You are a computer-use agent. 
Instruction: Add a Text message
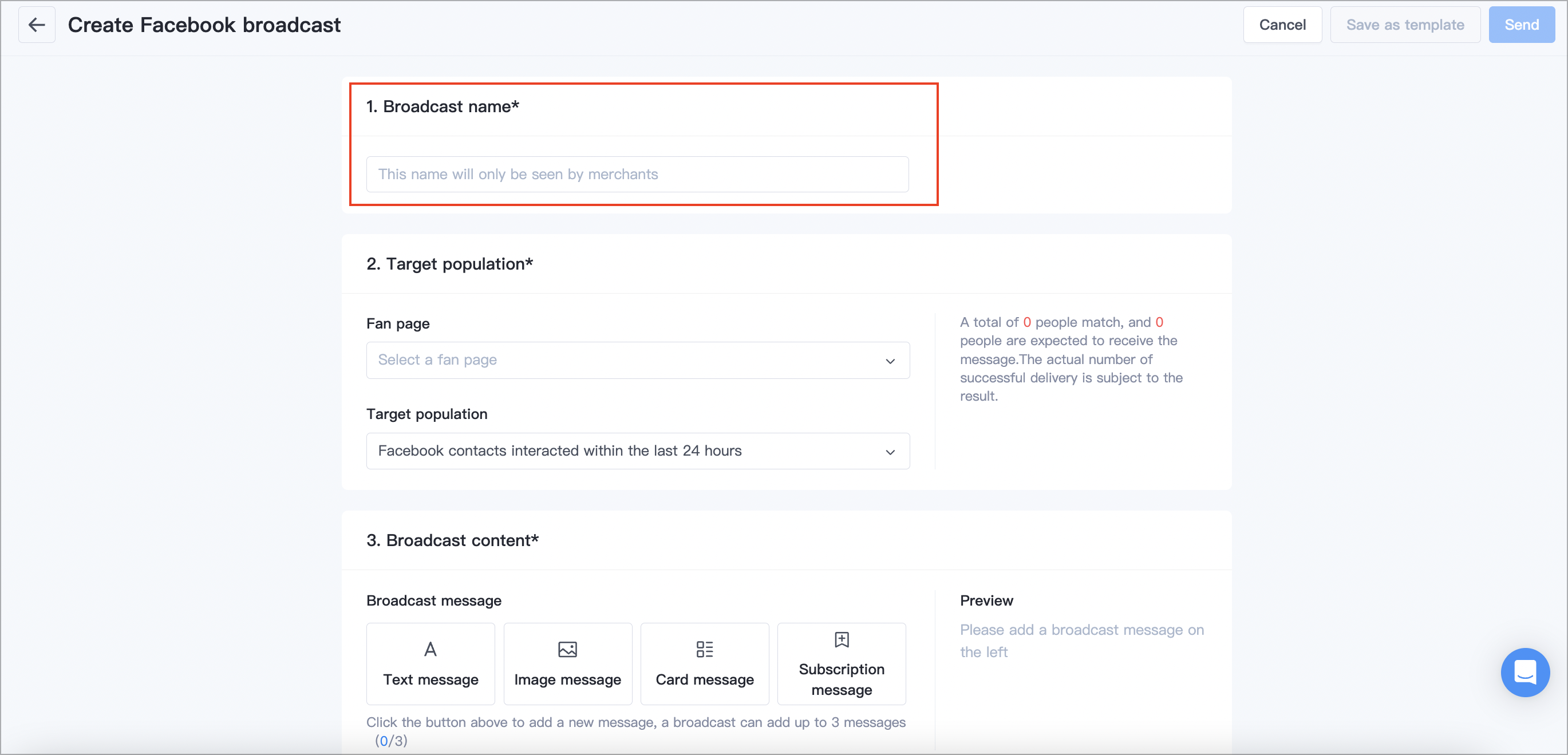[x=430, y=664]
